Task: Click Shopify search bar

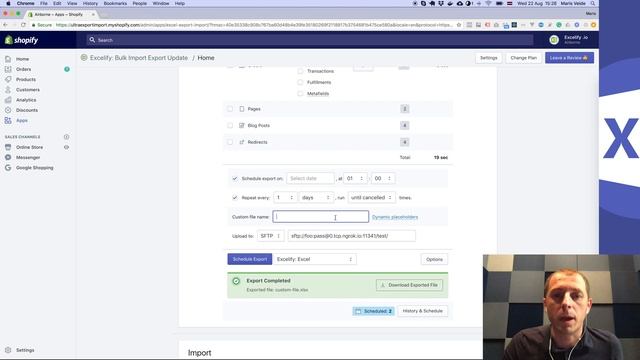Action: pos(309,40)
